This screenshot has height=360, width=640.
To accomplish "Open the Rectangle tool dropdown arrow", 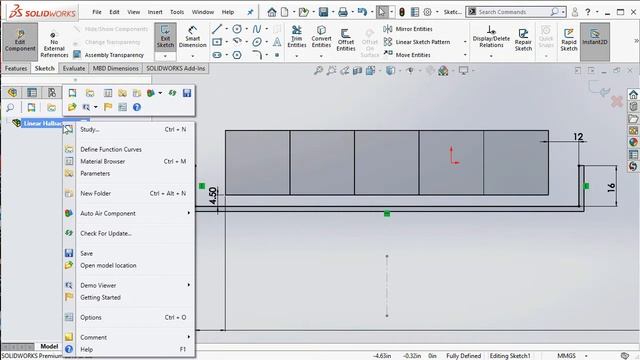I will click(x=227, y=42).
